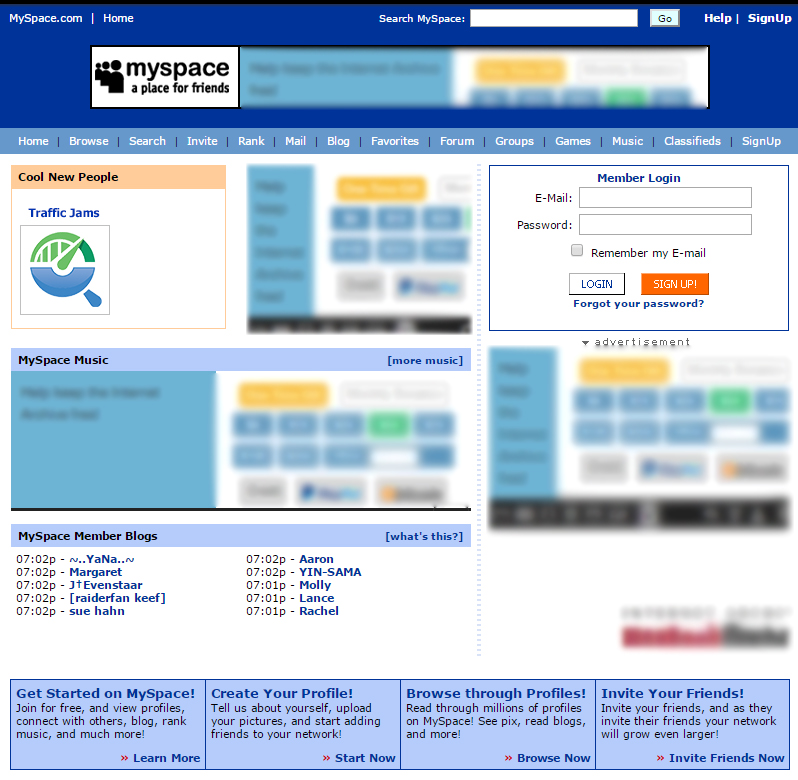Open the Help link in header
This screenshot has width=798, height=780.
coord(717,18)
